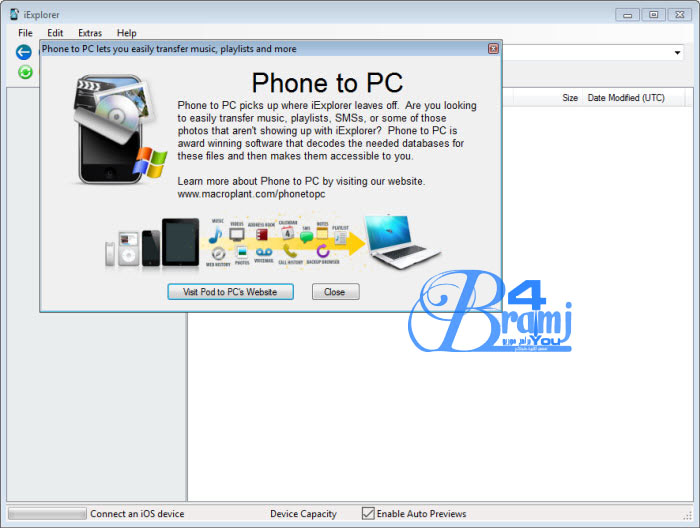Sort by Size column header
Screen dimensions: 700x528
pos(570,98)
